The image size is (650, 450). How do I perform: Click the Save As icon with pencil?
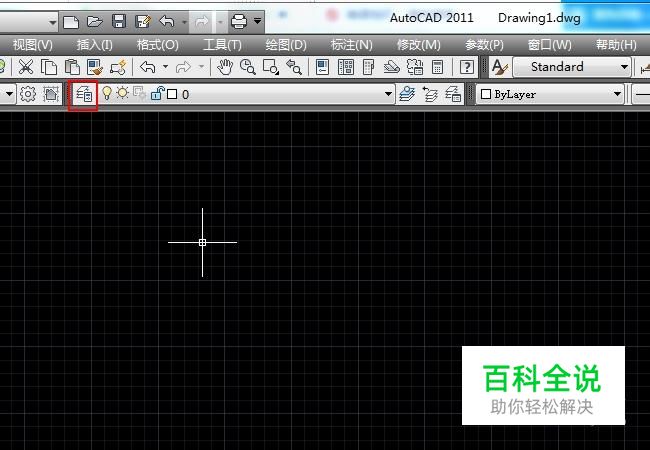143,22
